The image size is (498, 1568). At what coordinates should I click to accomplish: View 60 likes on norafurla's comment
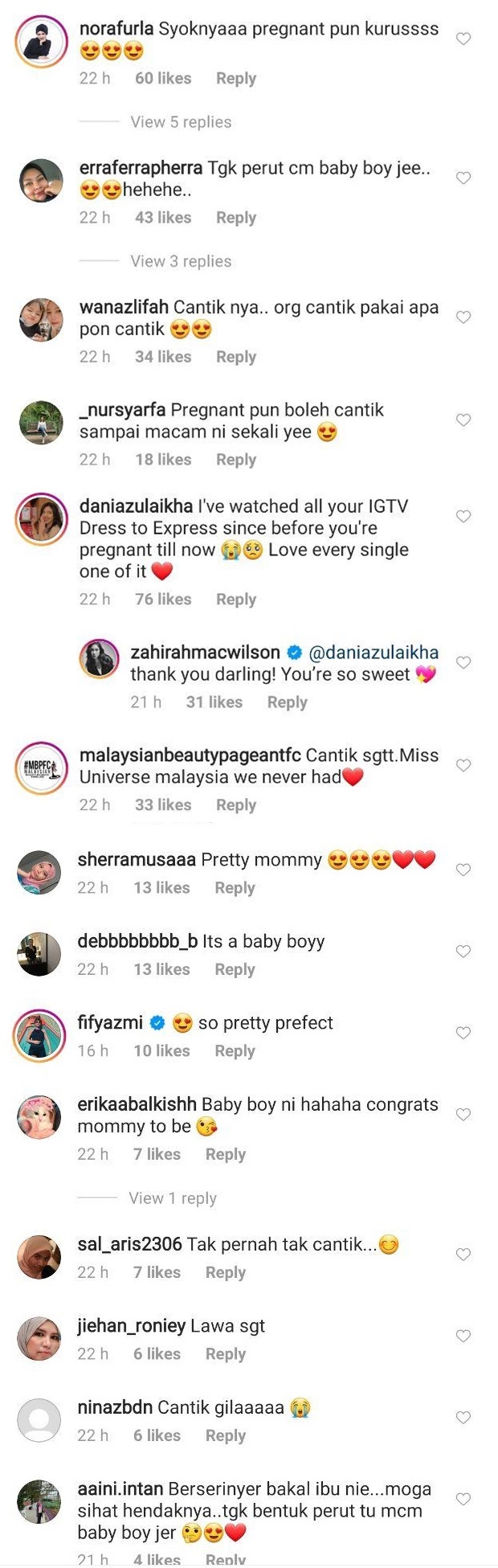[163, 78]
